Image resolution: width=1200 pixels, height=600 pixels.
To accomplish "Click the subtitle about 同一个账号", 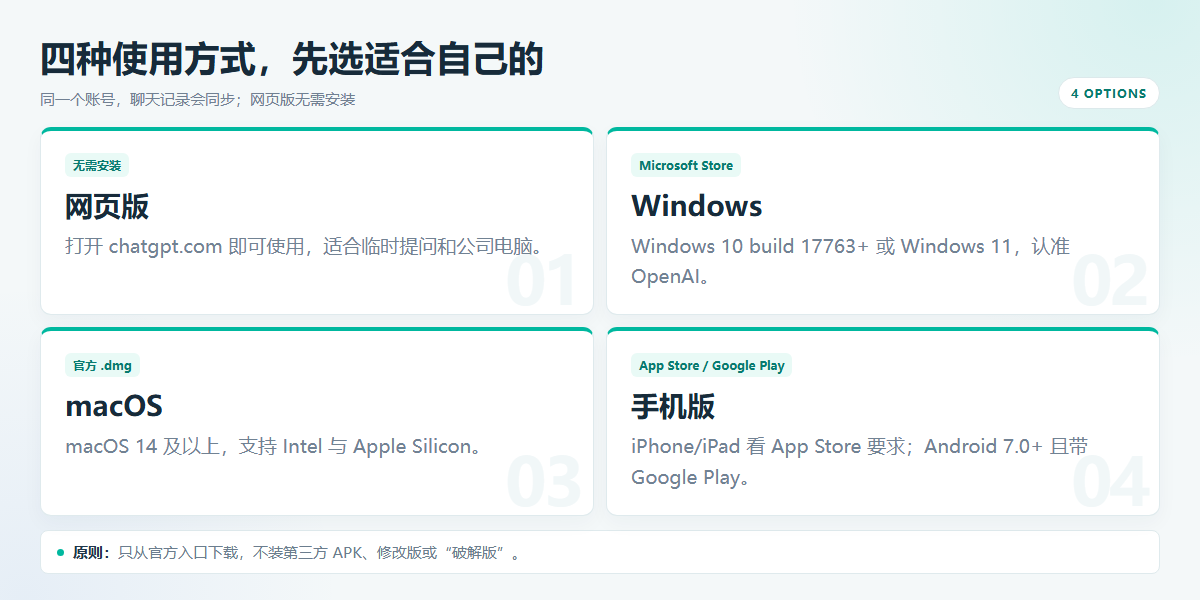I will pyautogui.click(x=198, y=100).
